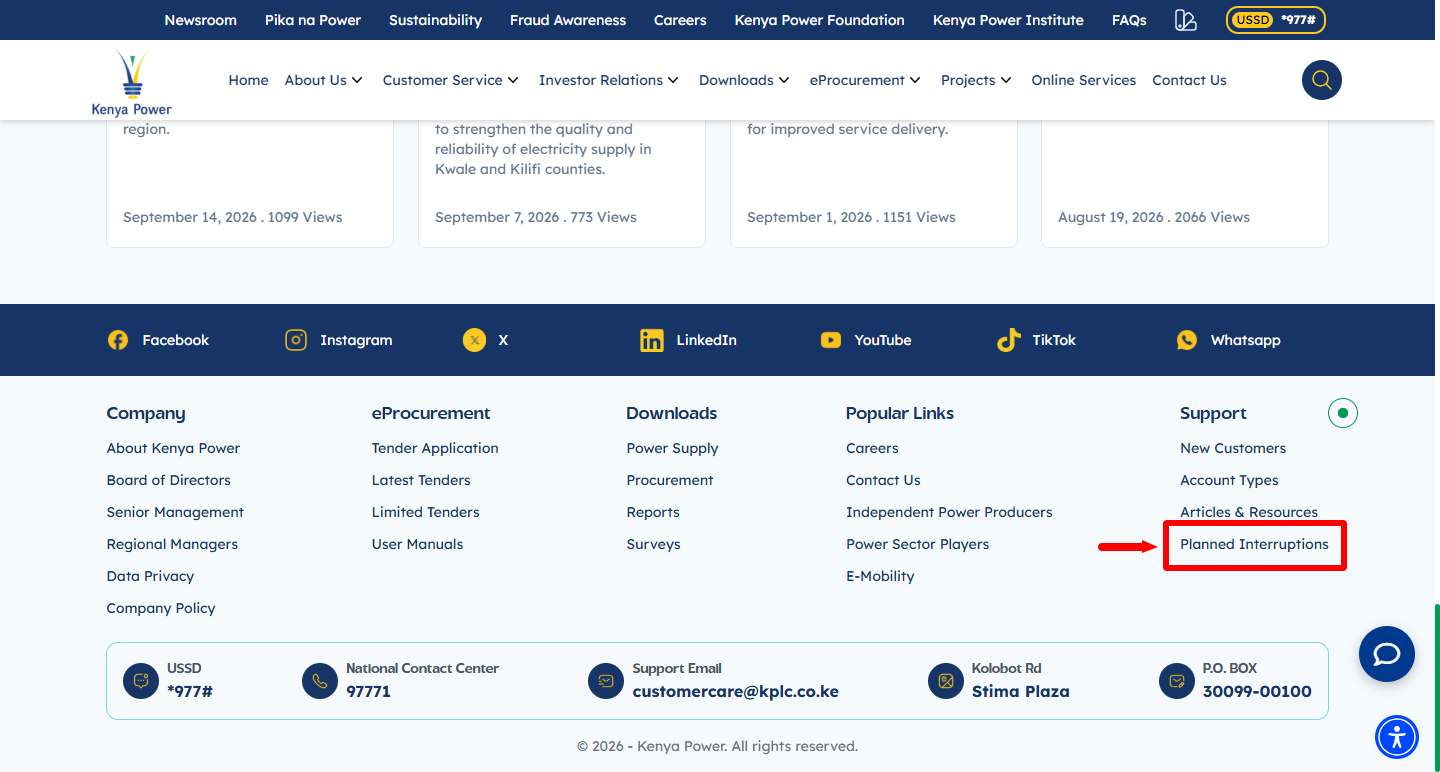Screen dimensions: 1440x772
Task: Click the TikTok icon
Action: coord(1008,340)
